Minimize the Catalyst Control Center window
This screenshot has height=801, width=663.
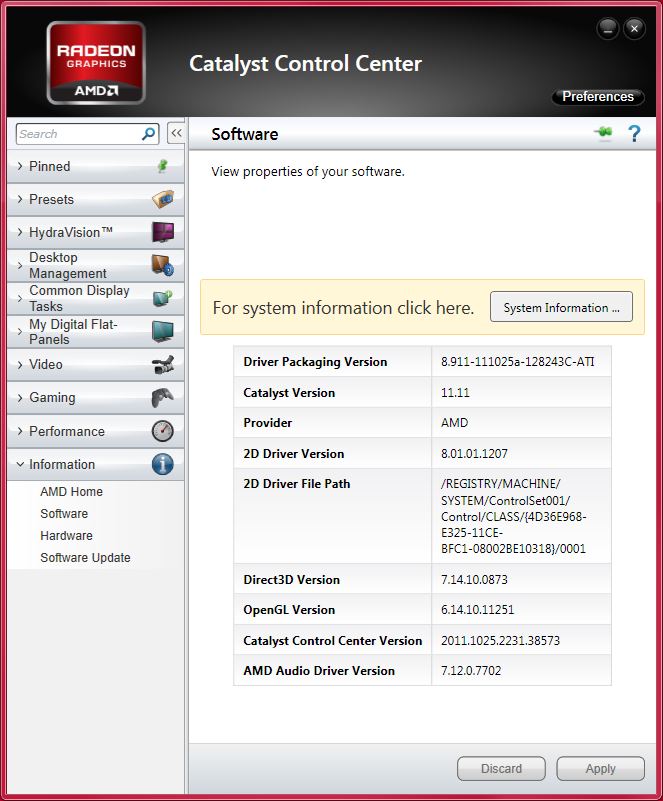tap(608, 29)
